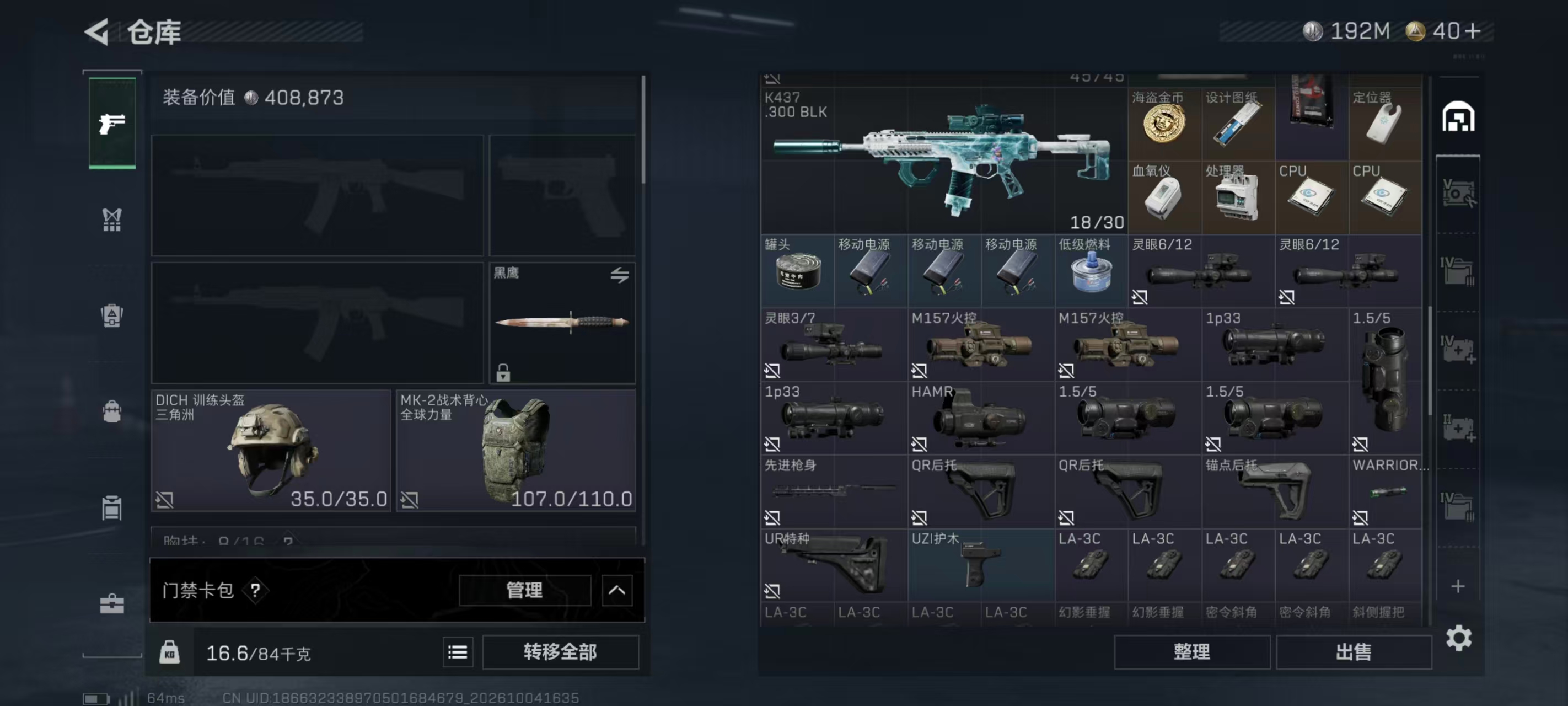Image resolution: width=1568 pixels, height=706 pixels.
Task: Open the toolbox tab in left sidebar
Action: (112, 603)
